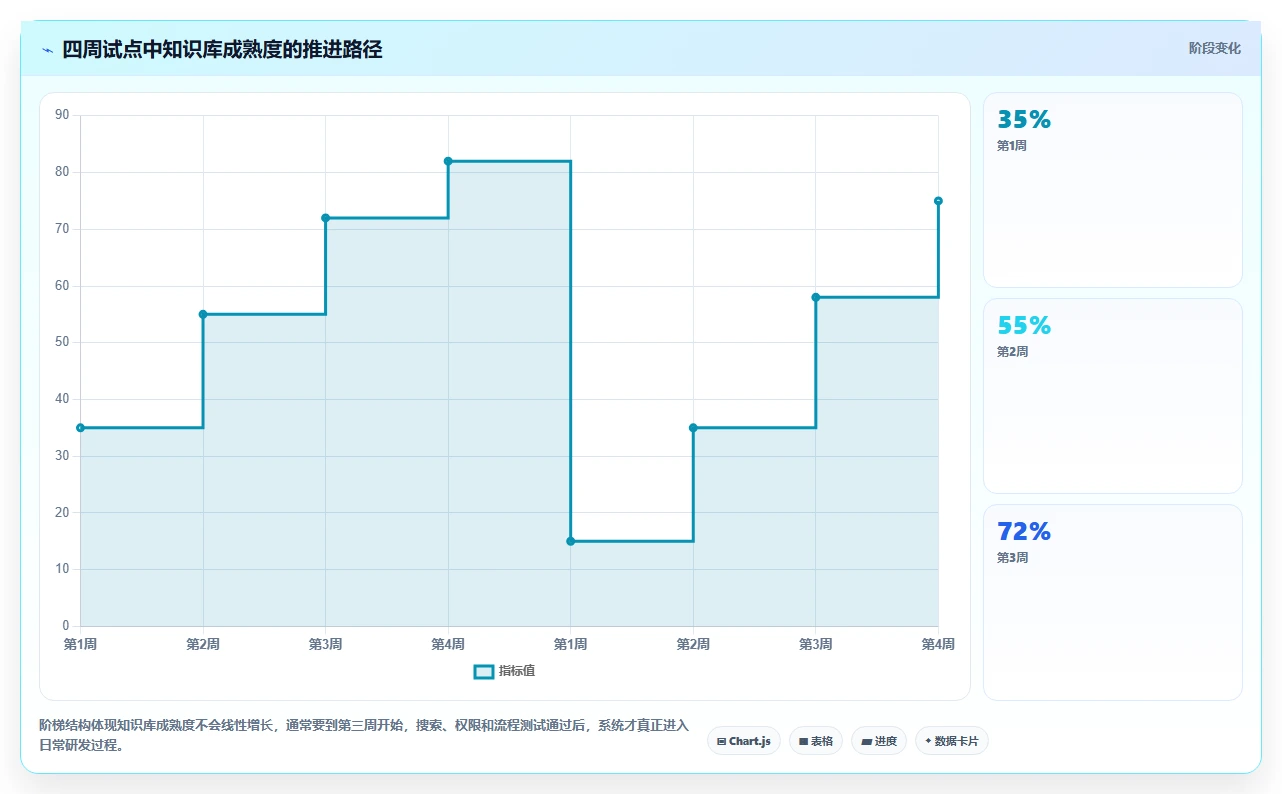Click the 72% value card

[1113, 602]
